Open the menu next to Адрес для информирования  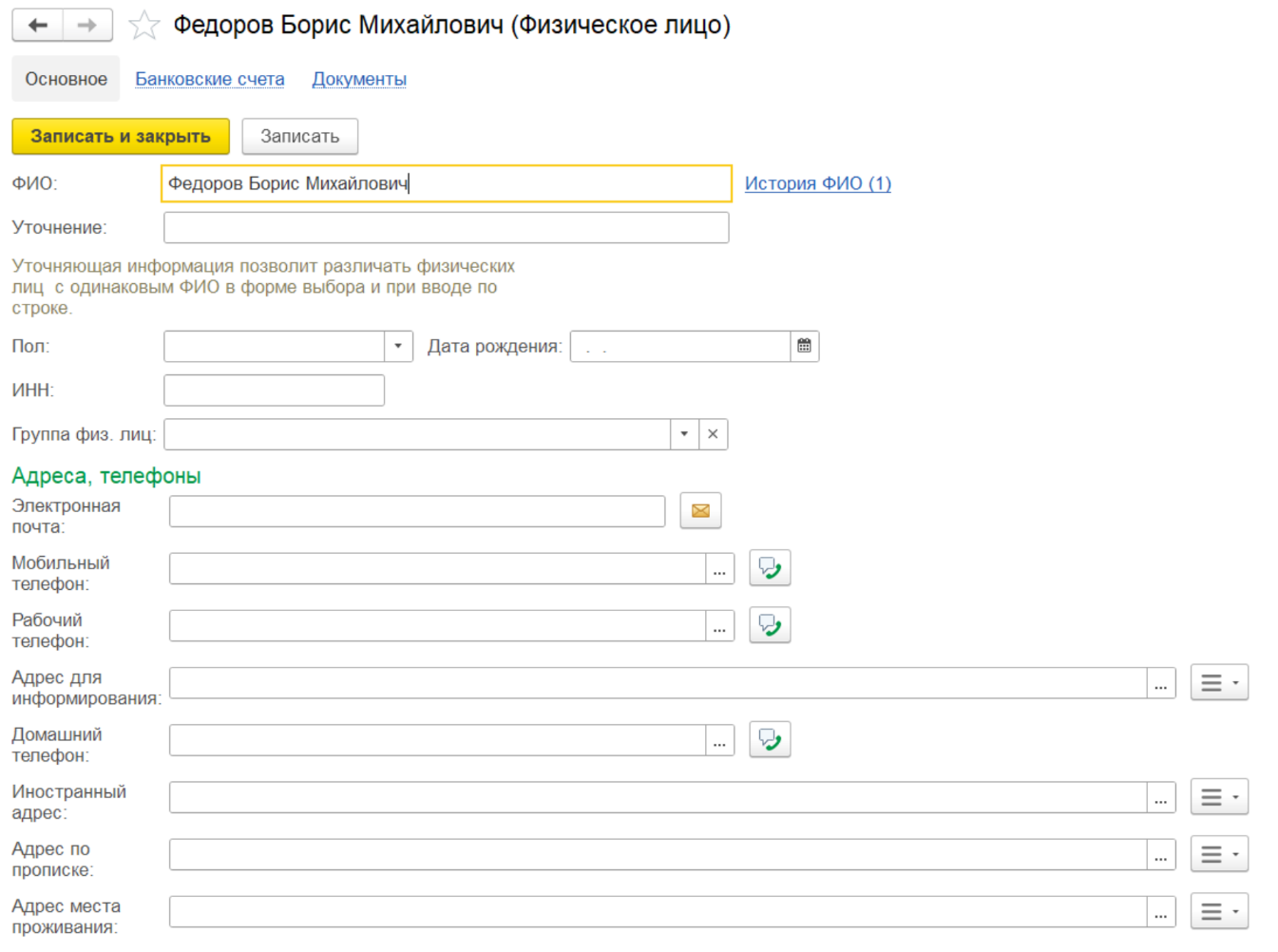tap(1219, 682)
